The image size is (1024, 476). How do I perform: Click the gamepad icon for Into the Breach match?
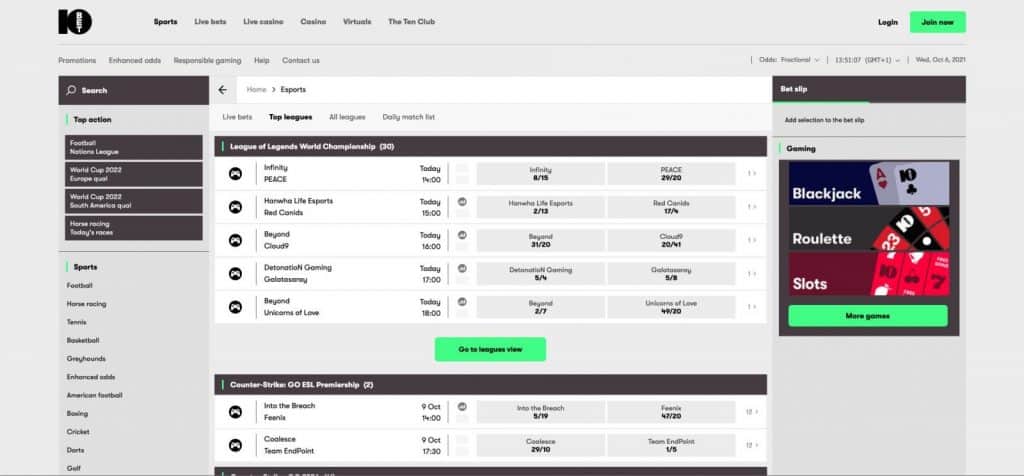(235, 411)
